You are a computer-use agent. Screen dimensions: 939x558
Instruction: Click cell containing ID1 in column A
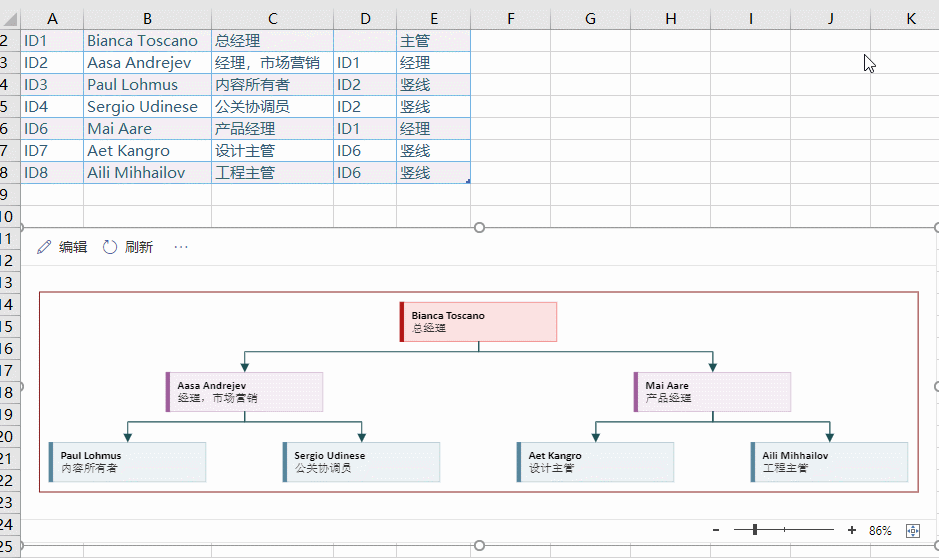(x=52, y=41)
